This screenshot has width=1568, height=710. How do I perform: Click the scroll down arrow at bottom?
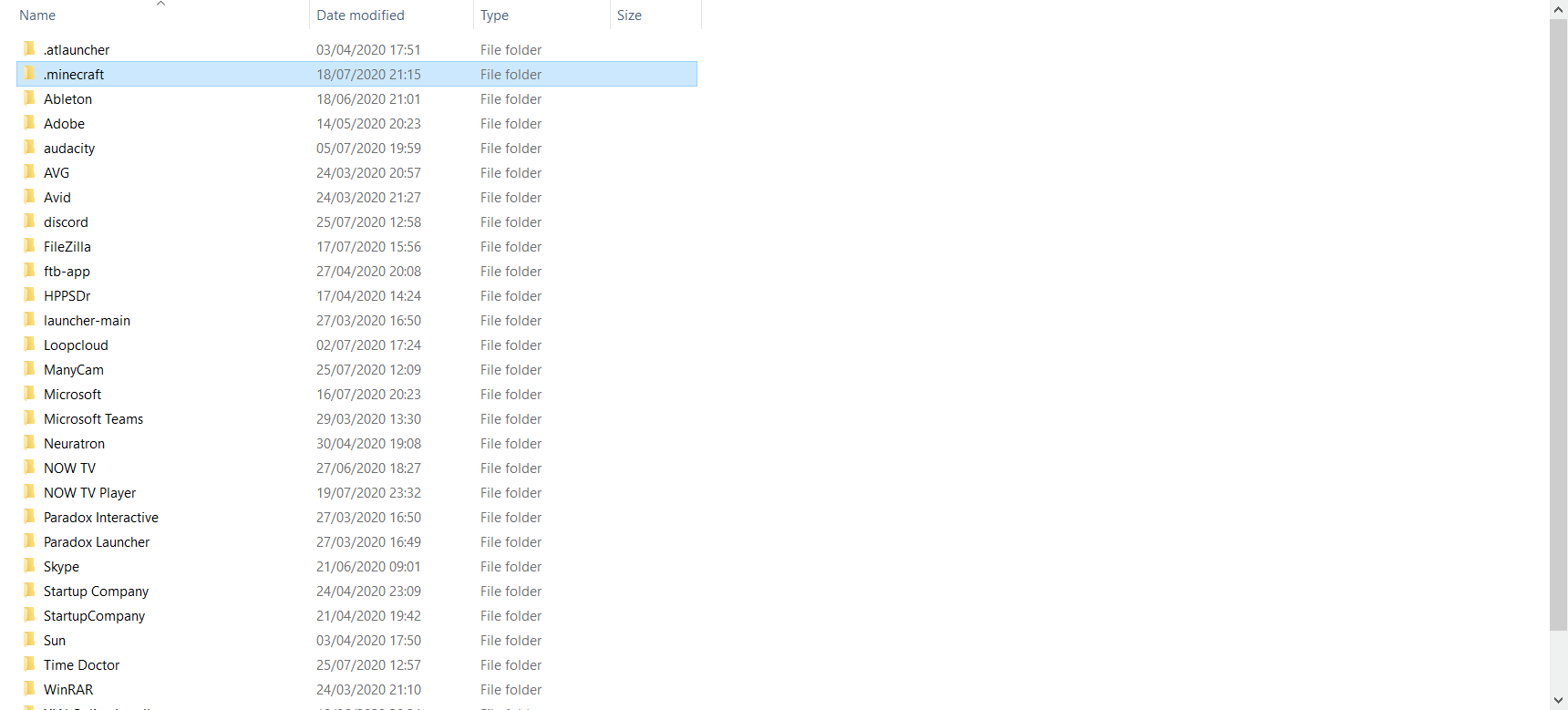click(1558, 701)
